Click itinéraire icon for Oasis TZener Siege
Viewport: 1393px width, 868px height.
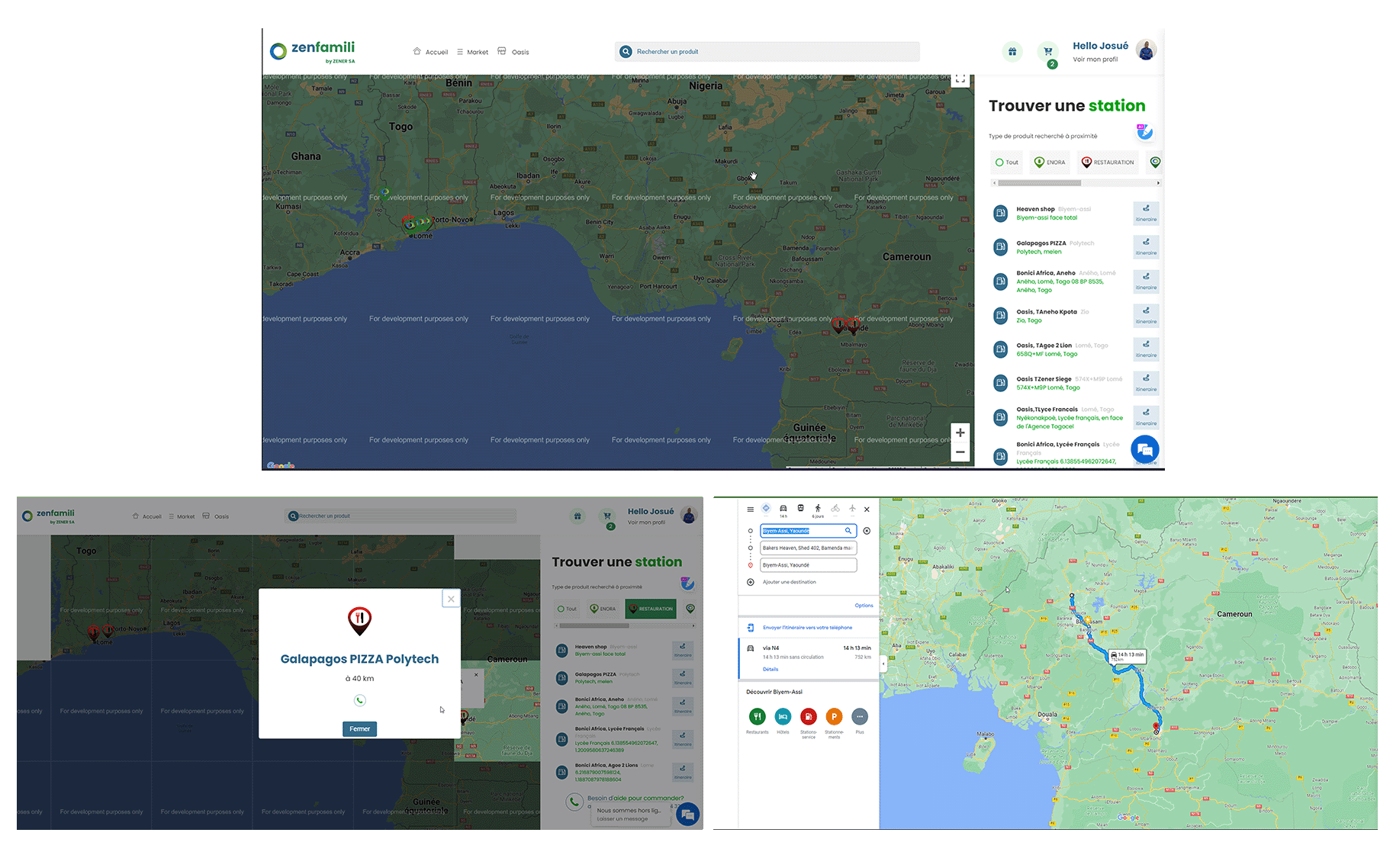(x=1146, y=383)
